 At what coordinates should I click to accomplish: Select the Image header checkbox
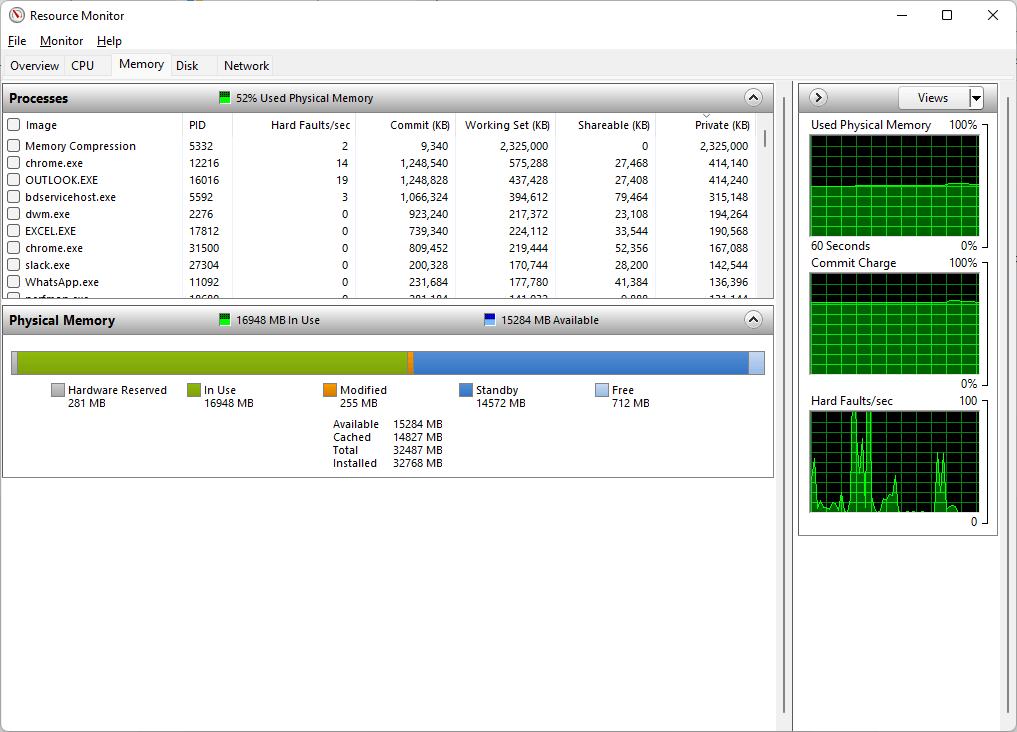tap(12, 125)
